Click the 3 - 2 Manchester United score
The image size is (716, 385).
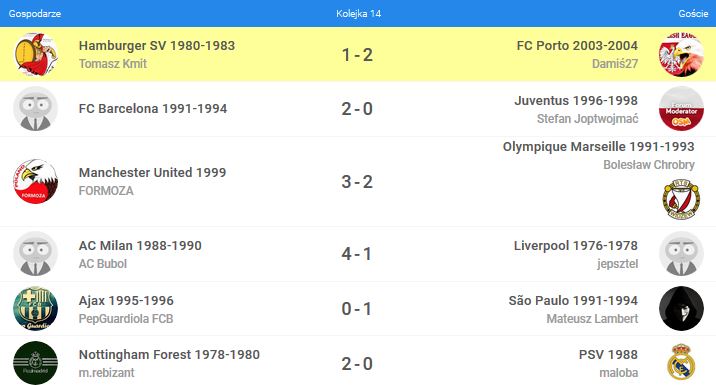pyautogui.click(x=357, y=182)
